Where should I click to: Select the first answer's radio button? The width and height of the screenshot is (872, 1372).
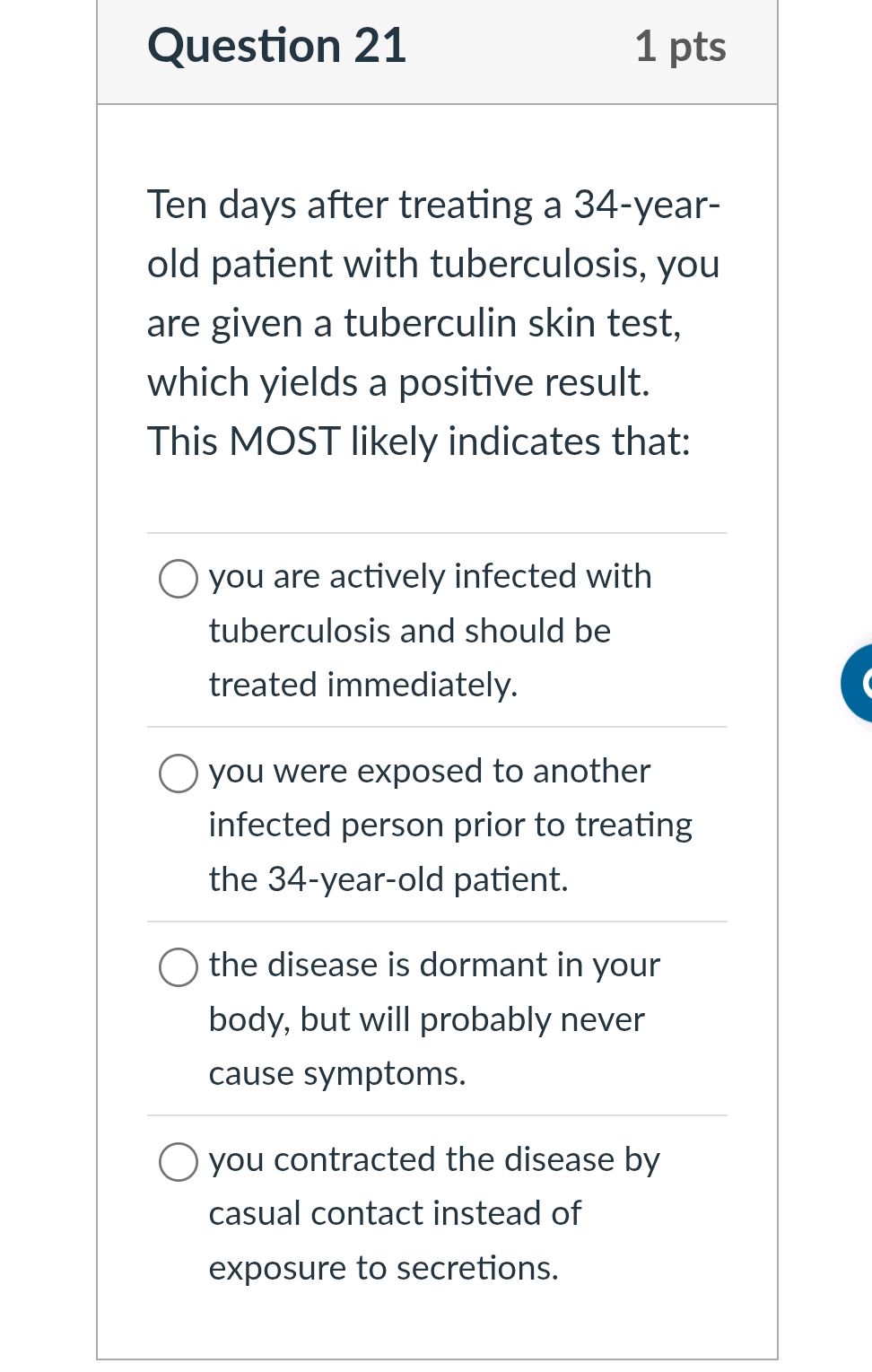[x=179, y=579]
